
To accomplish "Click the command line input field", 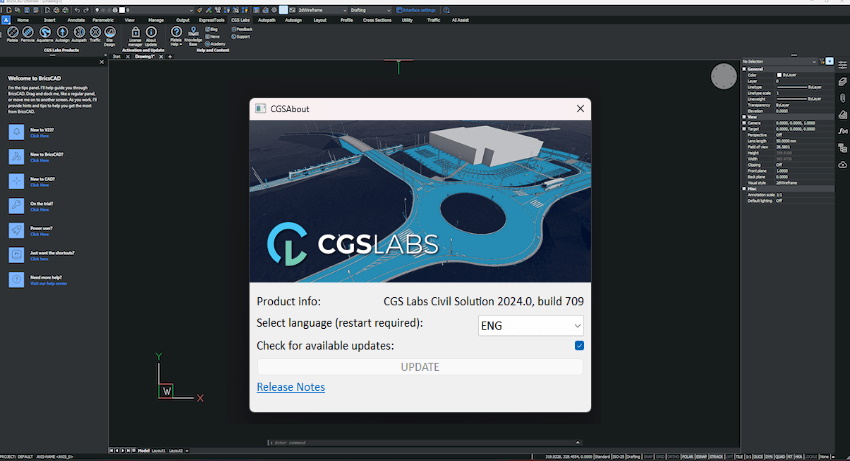I will (x=424, y=443).
